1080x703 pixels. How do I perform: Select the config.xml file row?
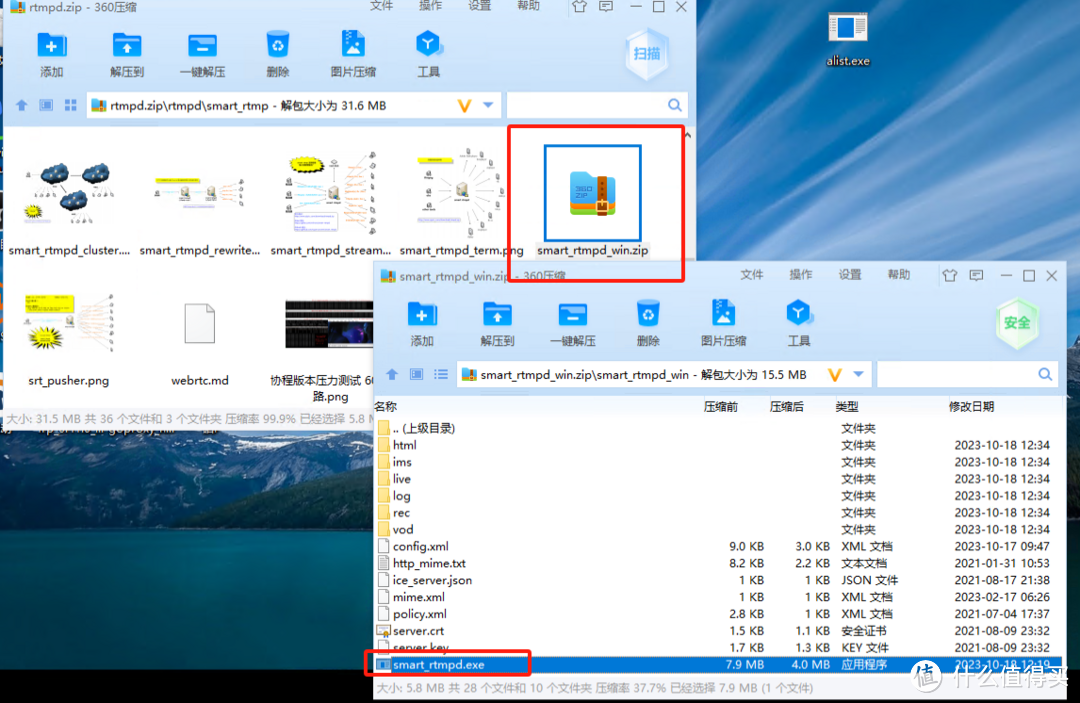point(716,547)
